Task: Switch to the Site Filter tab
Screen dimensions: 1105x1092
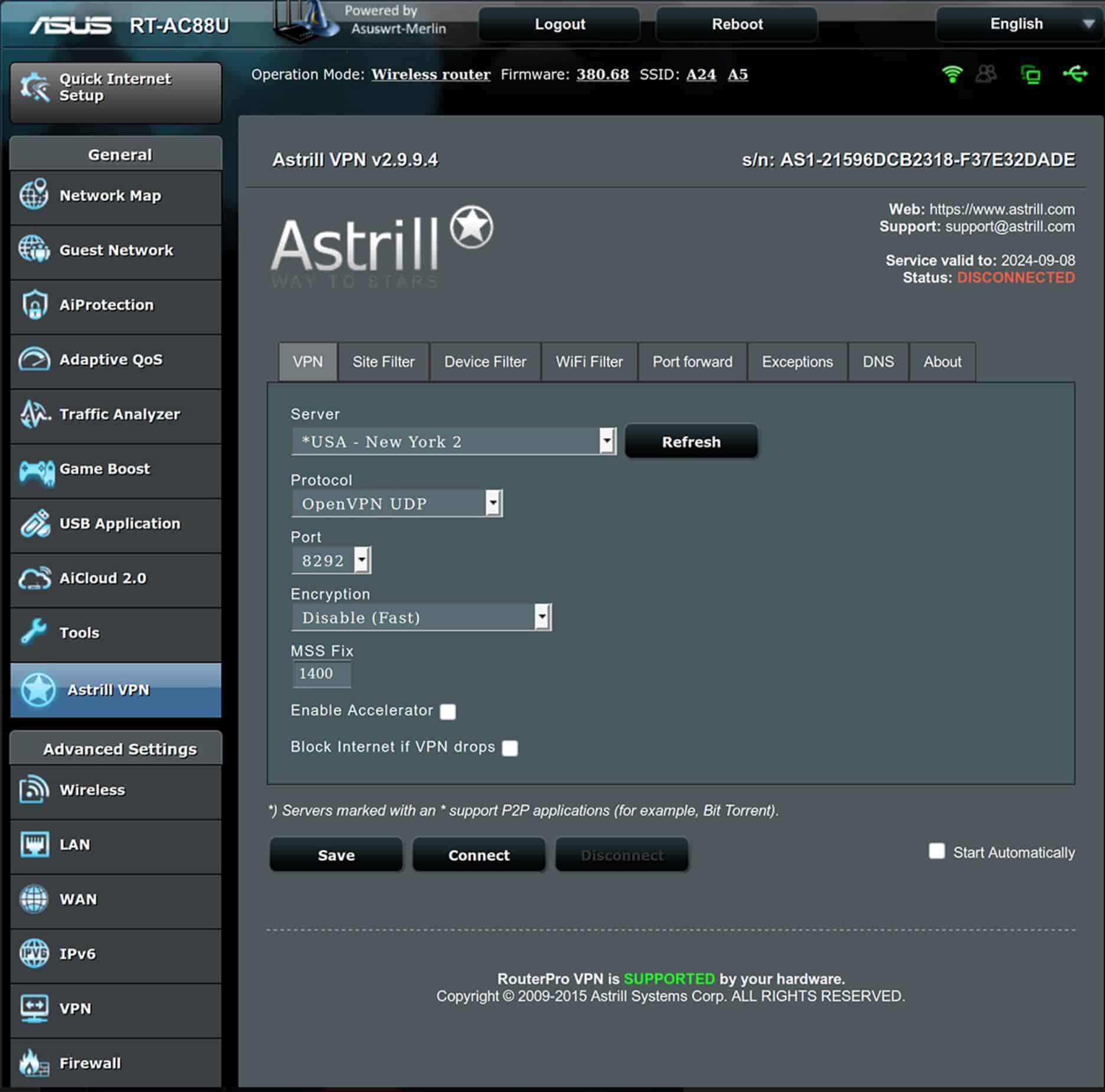Action: point(384,361)
